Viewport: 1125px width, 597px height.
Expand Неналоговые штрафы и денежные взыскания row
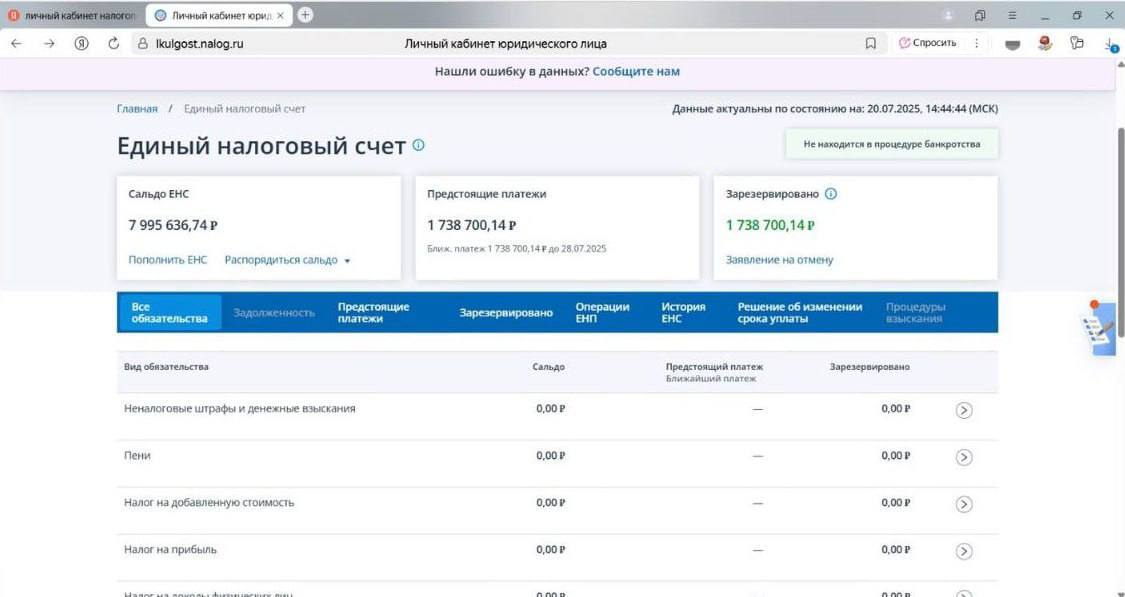point(964,410)
